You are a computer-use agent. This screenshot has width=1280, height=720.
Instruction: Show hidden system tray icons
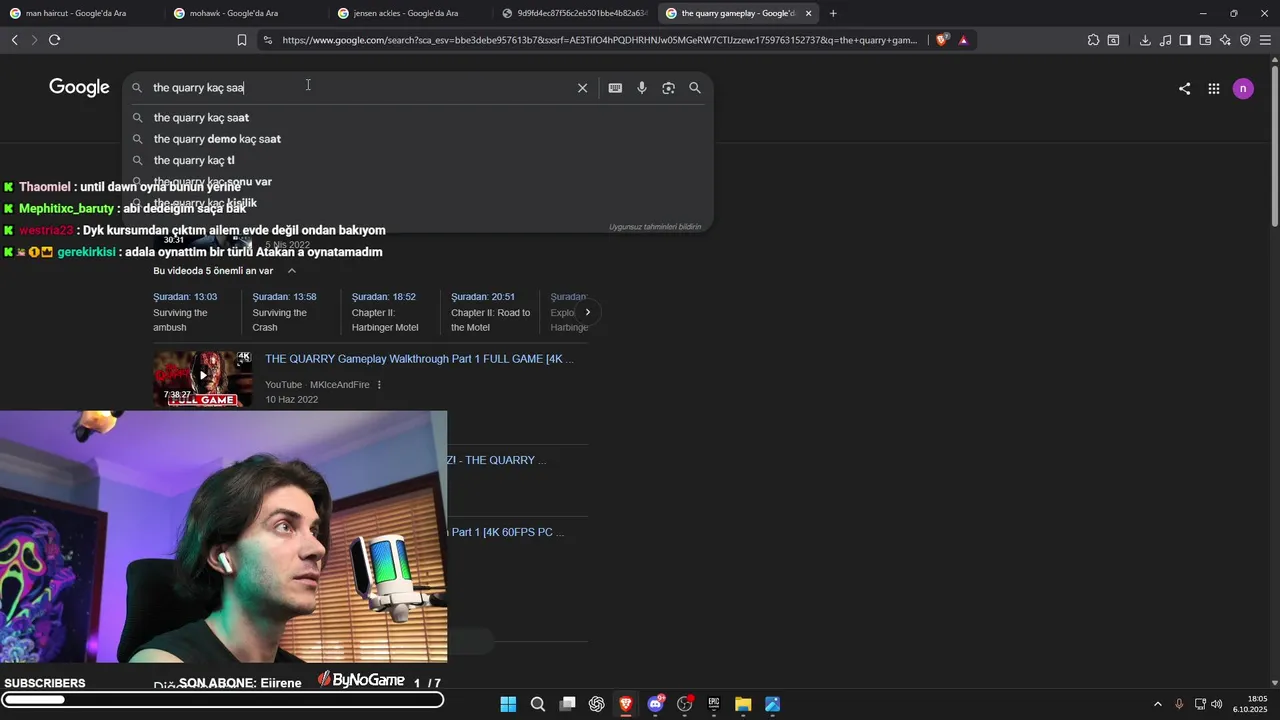click(x=1158, y=704)
